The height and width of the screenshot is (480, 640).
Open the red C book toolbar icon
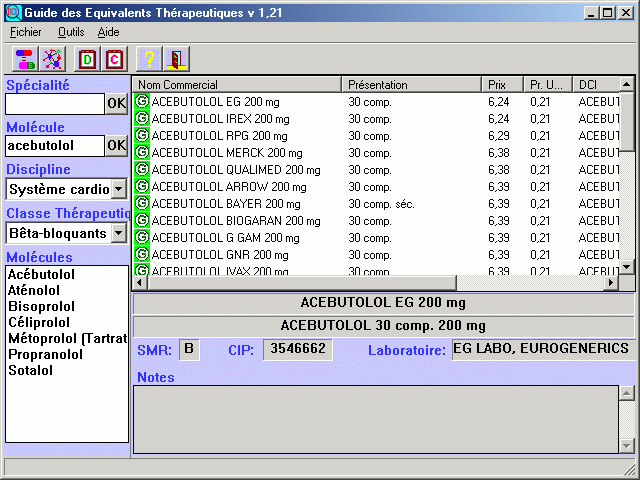tap(115, 59)
